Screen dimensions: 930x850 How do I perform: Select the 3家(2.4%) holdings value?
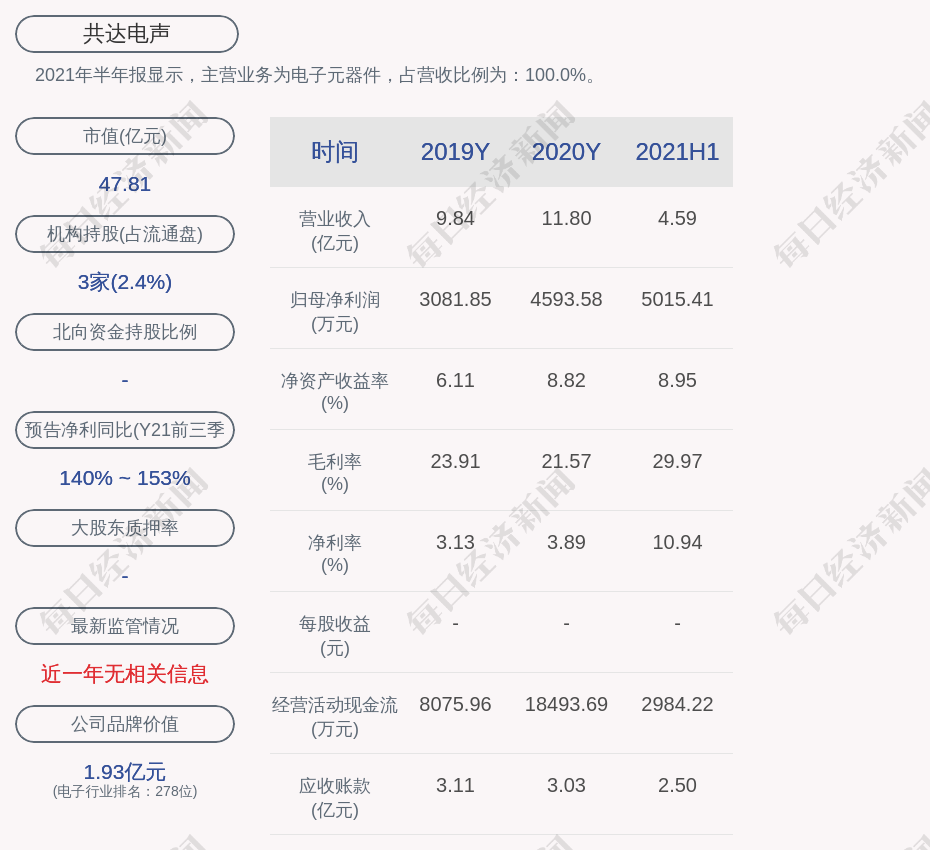click(125, 283)
